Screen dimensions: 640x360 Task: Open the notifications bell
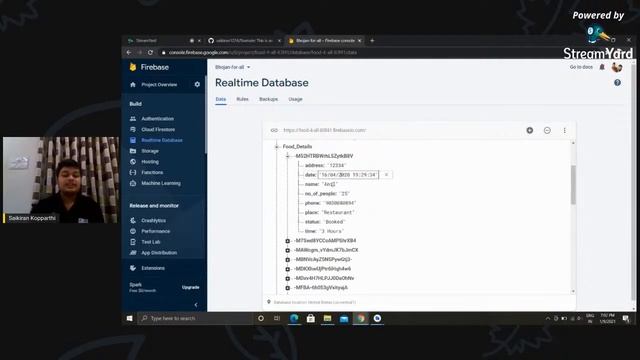[x=602, y=67]
